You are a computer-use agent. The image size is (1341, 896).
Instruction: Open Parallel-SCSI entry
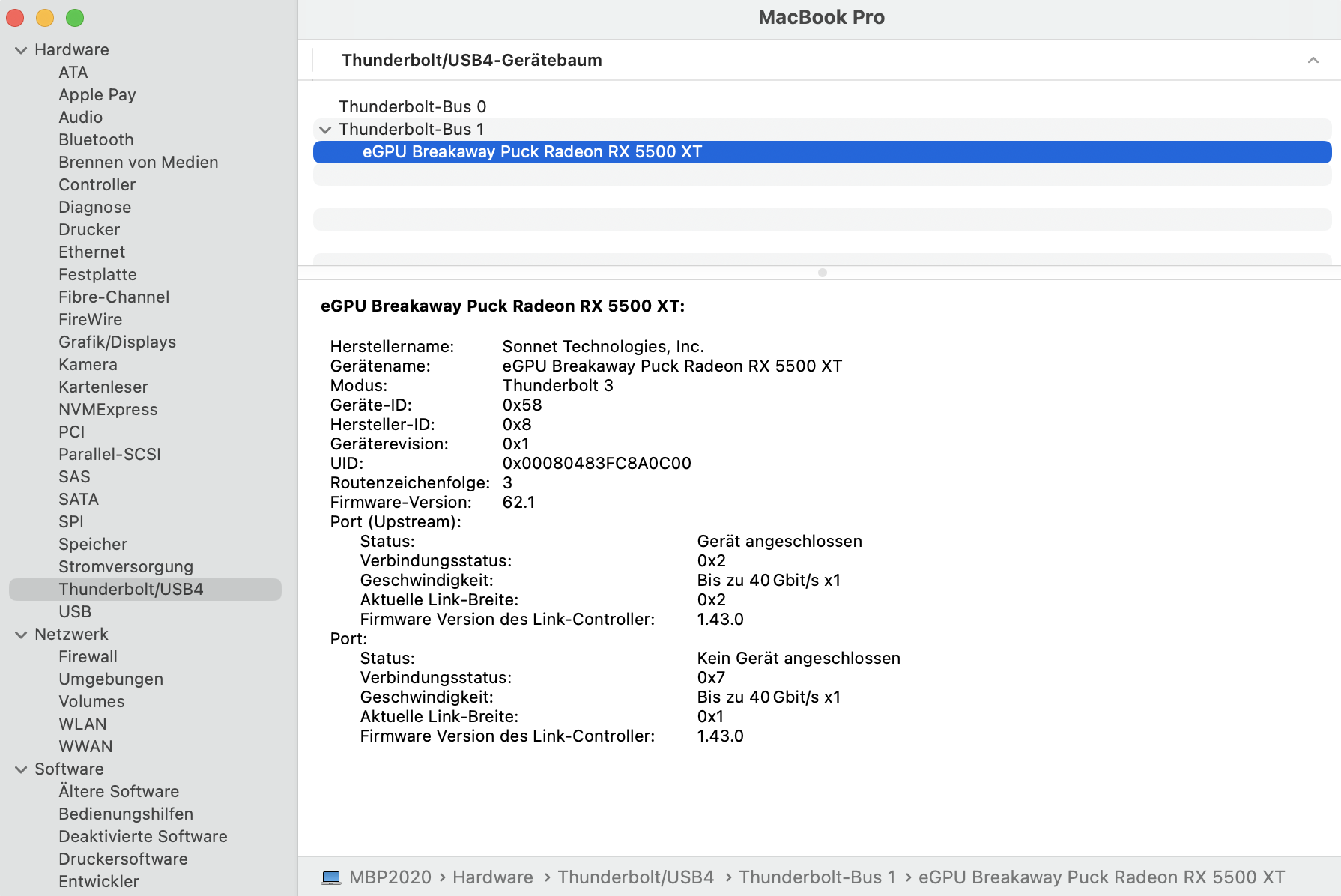coord(110,455)
